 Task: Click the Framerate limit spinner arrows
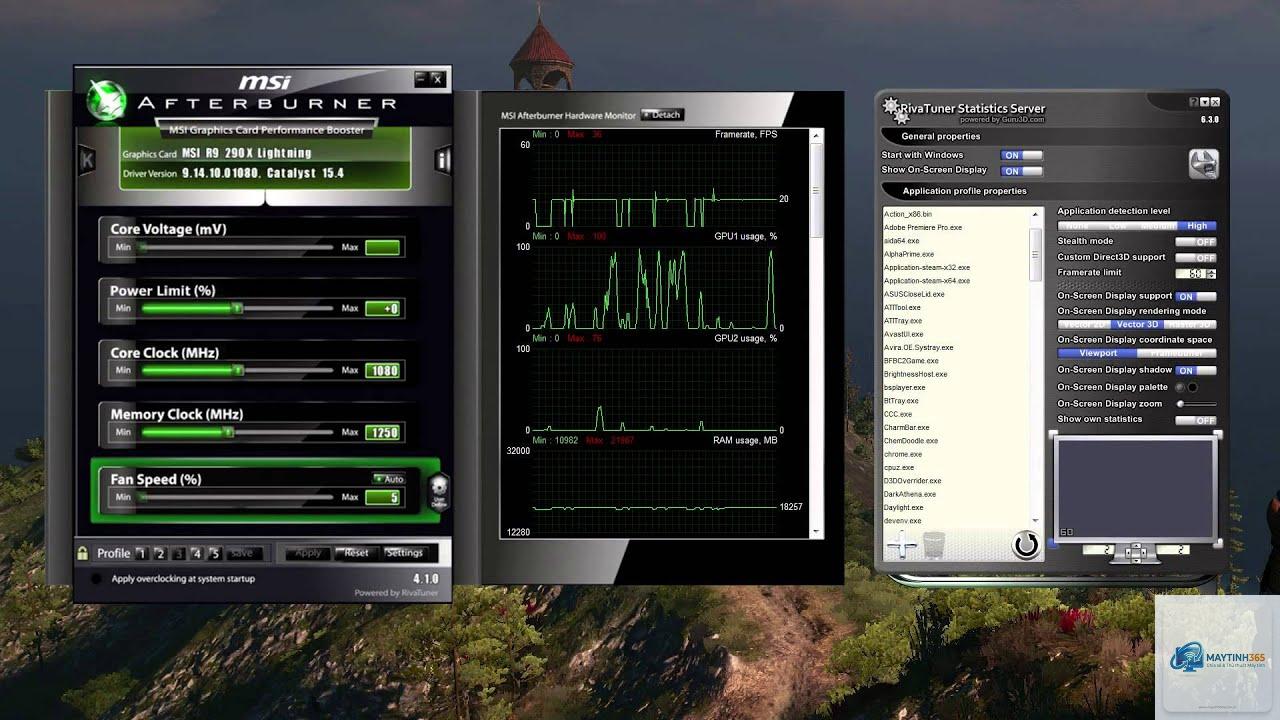[x=1212, y=273]
